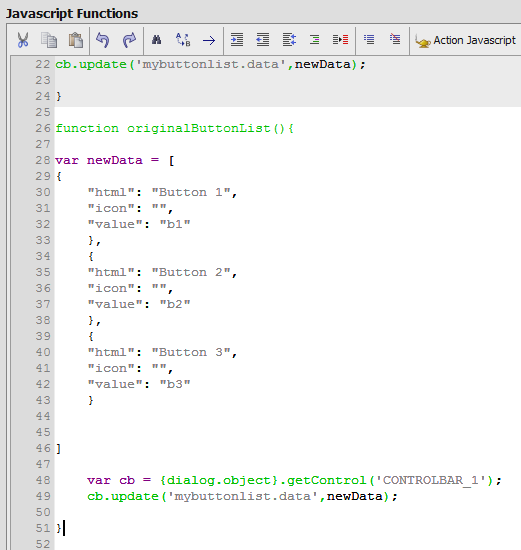
Task: Comment lines with the blue list icon
Action: click(x=369, y=39)
